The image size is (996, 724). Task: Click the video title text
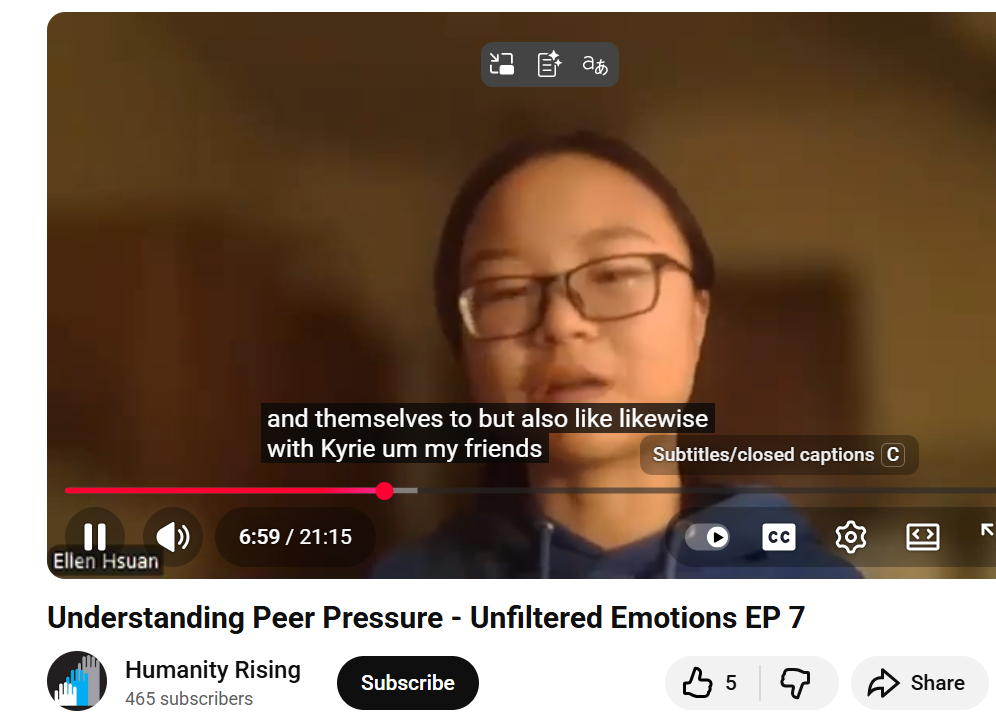[x=426, y=617]
